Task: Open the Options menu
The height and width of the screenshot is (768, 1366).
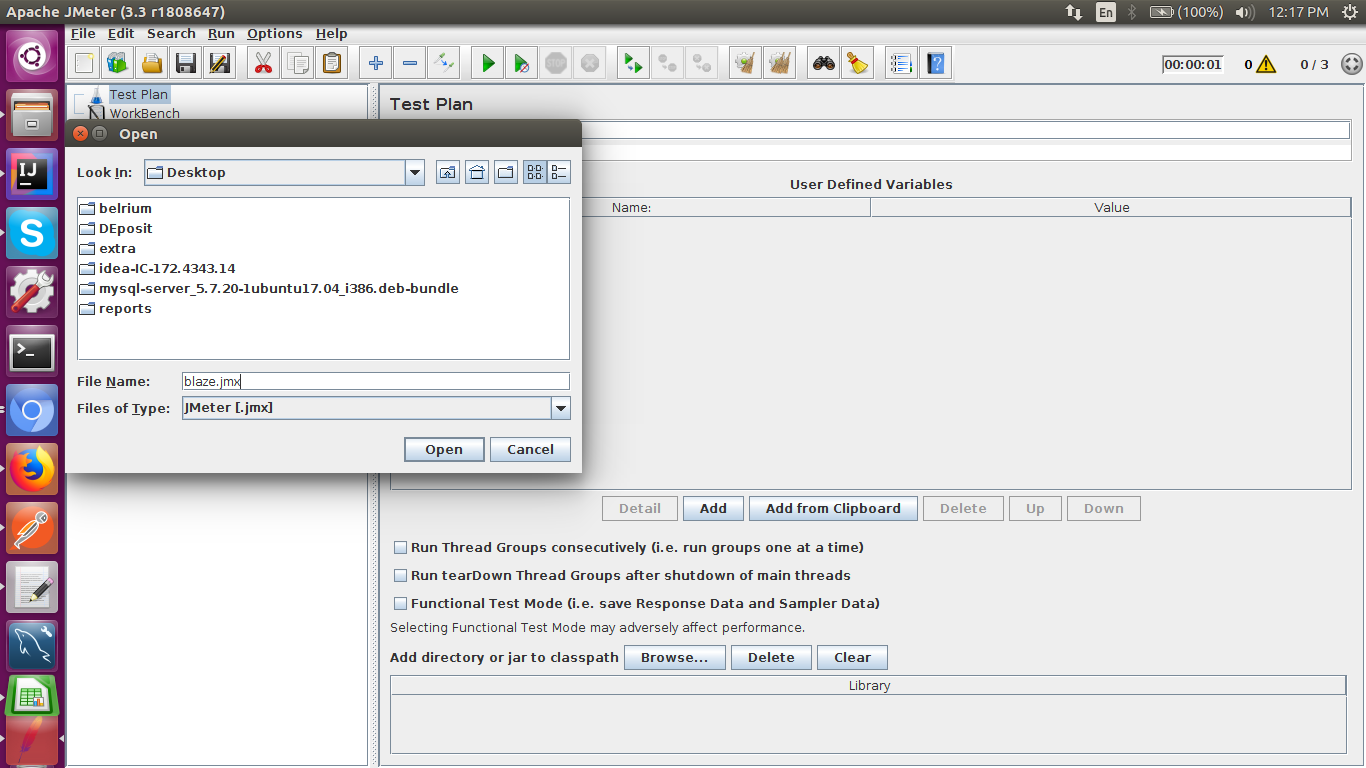Action: (x=275, y=33)
